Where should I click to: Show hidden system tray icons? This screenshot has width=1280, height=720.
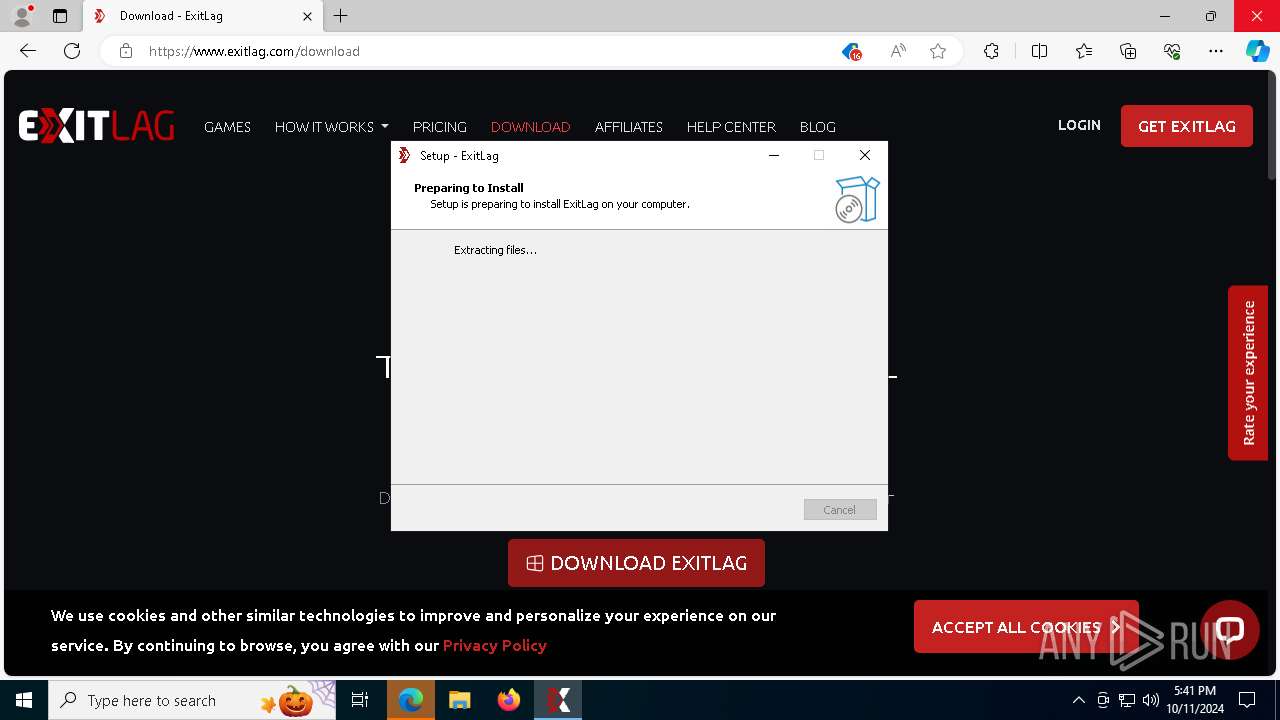coord(1078,700)
